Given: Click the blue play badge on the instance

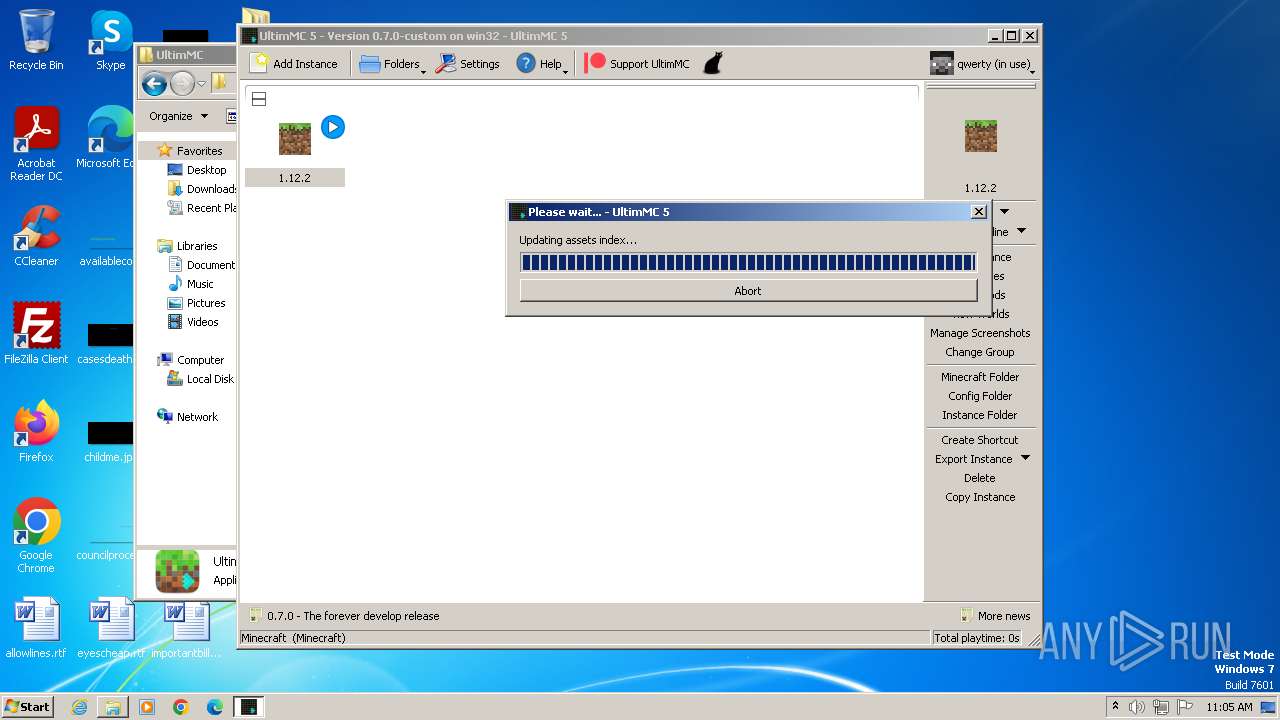Looking at the screenshot, I should (333, 127).
